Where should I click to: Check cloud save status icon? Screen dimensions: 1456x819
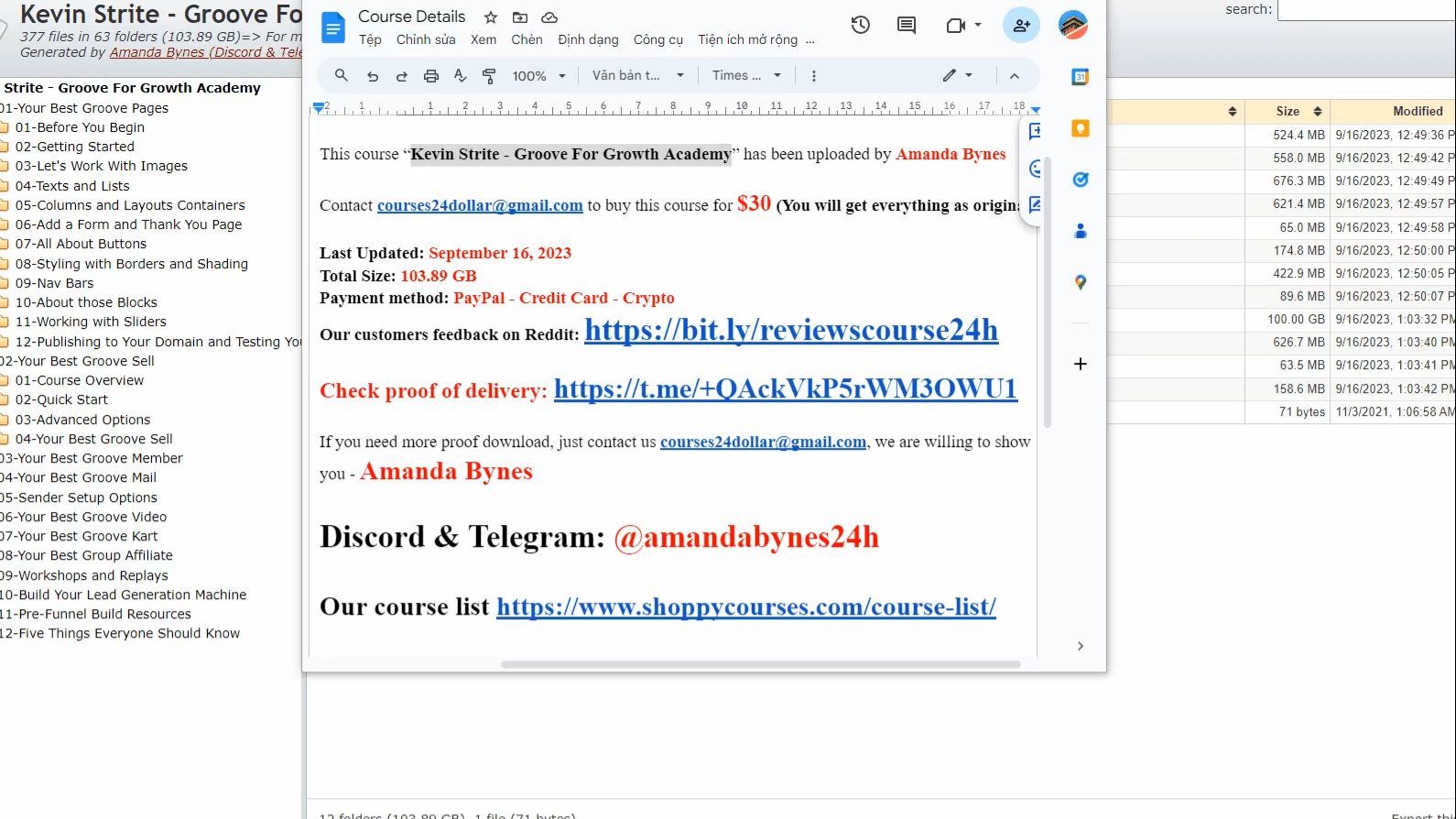[549, 17]
